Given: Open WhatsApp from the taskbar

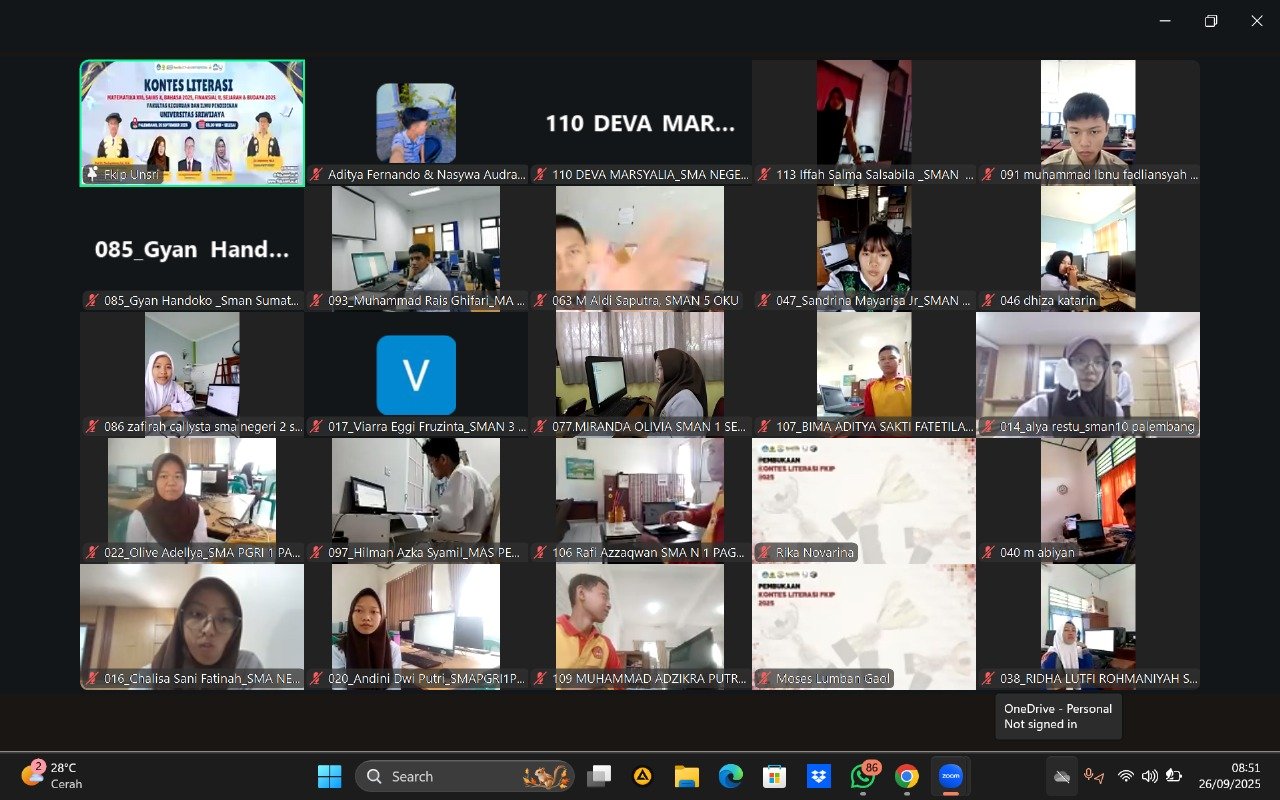Looking at the screenshot, I should click(x=862, y=776).
